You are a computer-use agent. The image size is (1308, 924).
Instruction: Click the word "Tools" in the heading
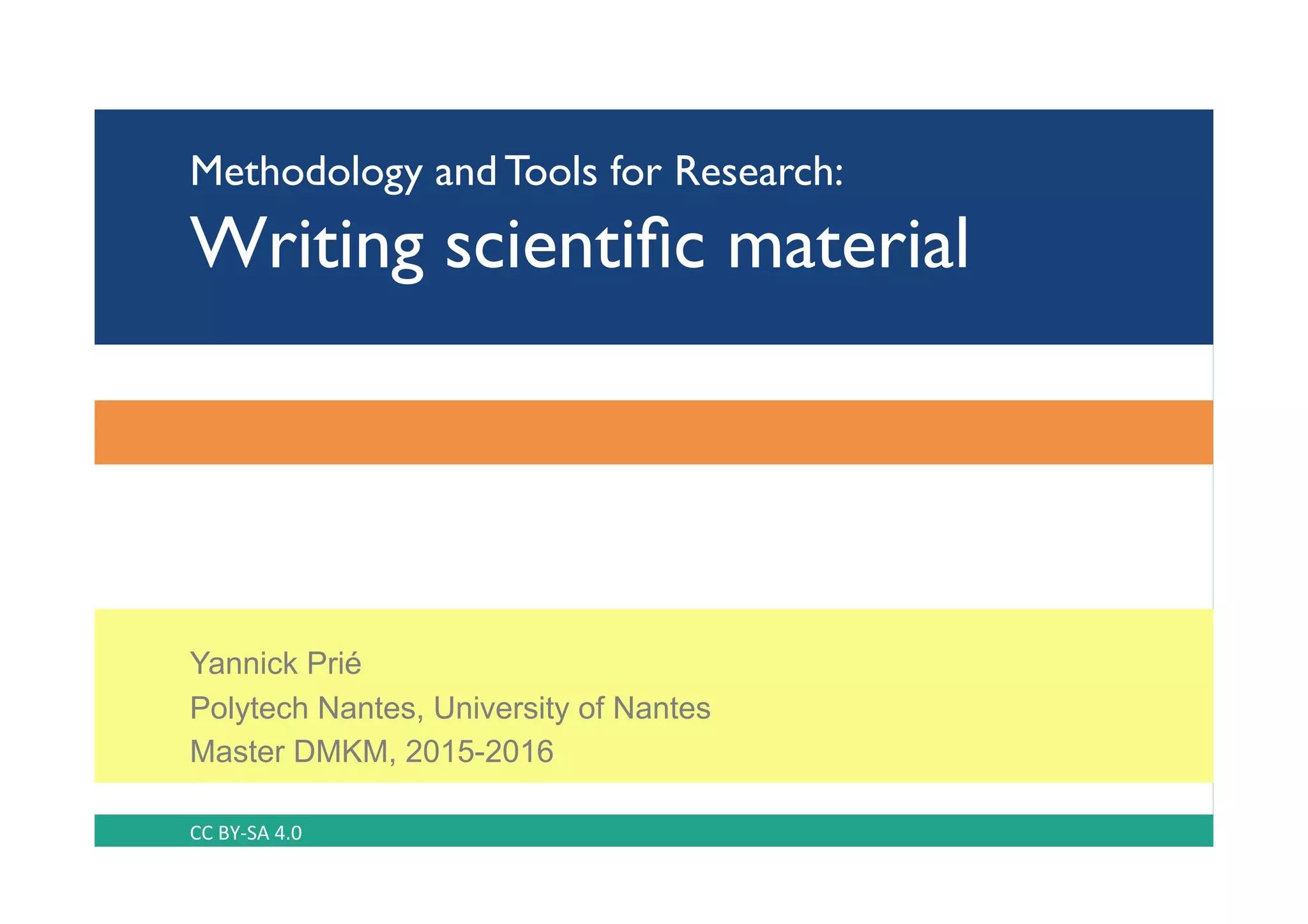point(552,171)
